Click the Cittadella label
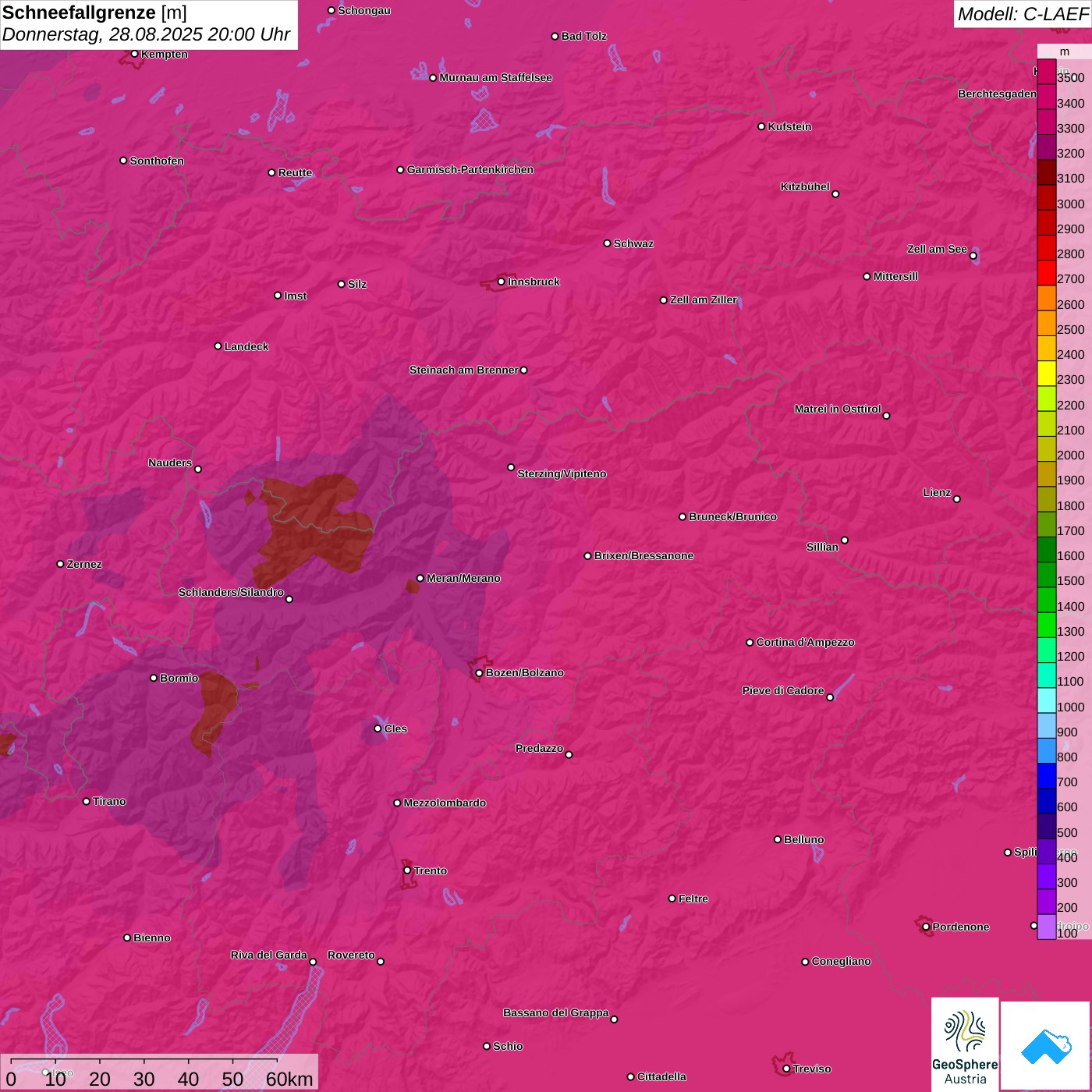The image size is (1092, 1092). (x=661, y=1076)
